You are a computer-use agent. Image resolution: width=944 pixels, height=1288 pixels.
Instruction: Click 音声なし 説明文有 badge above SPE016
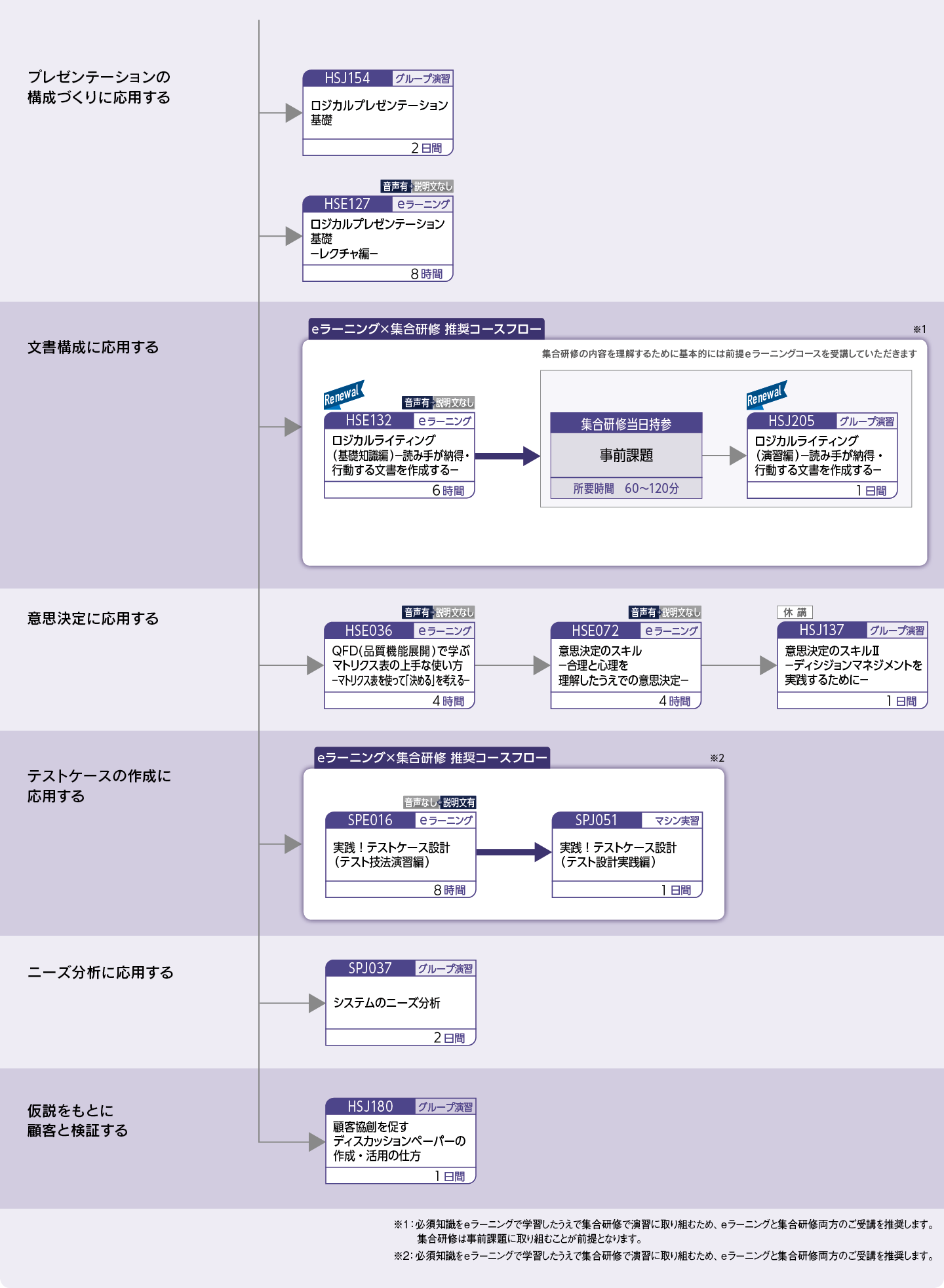[x=440, y=802]
